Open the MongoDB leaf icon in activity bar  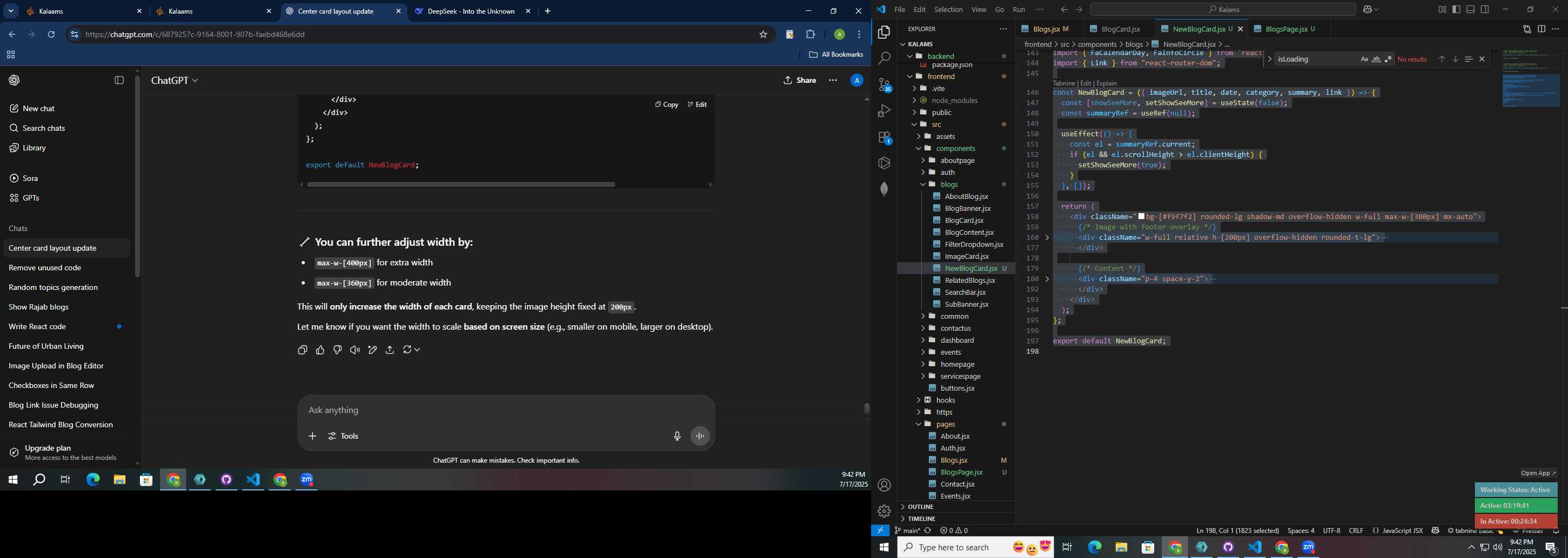point(884,189)
